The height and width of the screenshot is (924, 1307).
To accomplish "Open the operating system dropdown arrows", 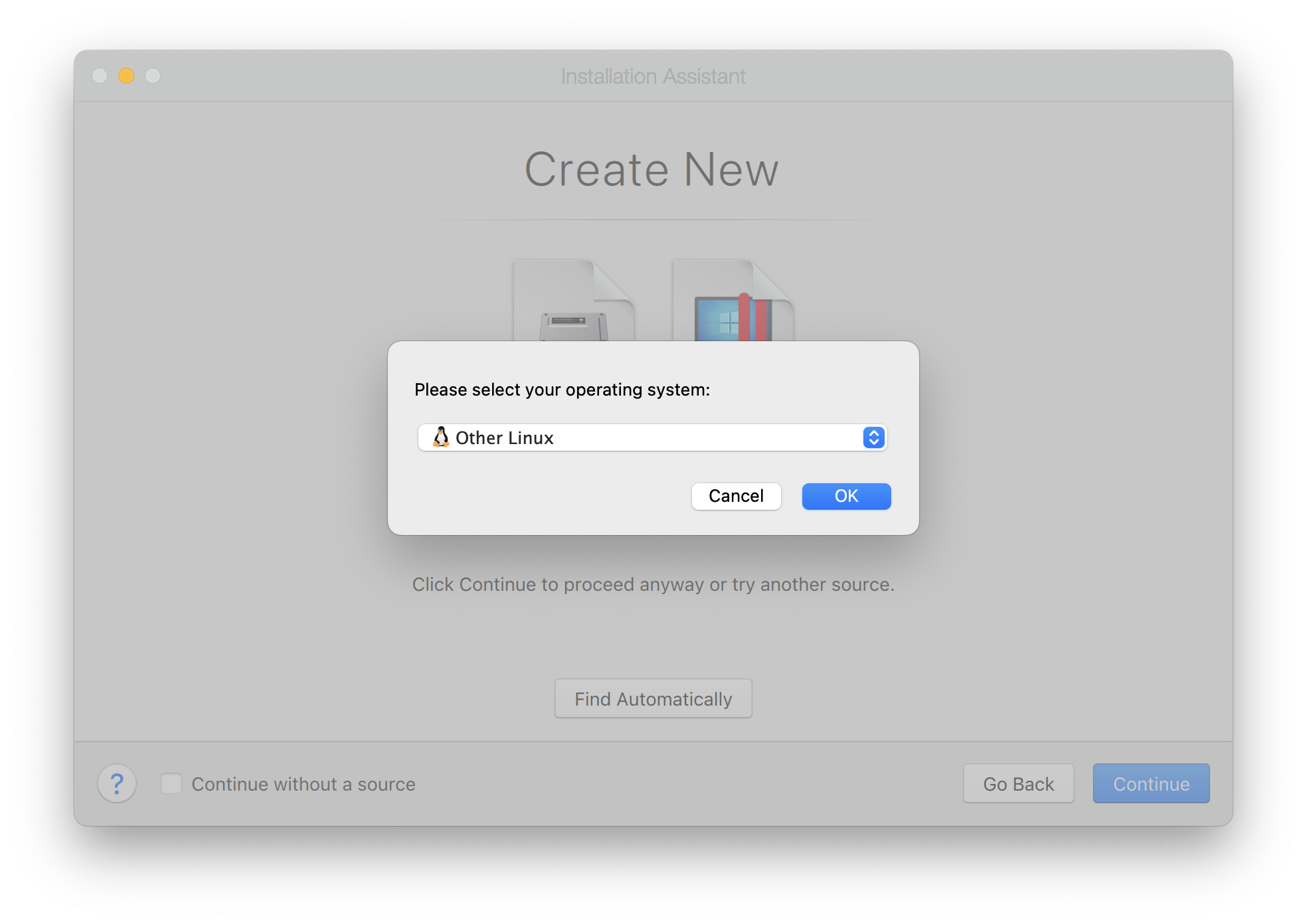I will coord(873,437).
